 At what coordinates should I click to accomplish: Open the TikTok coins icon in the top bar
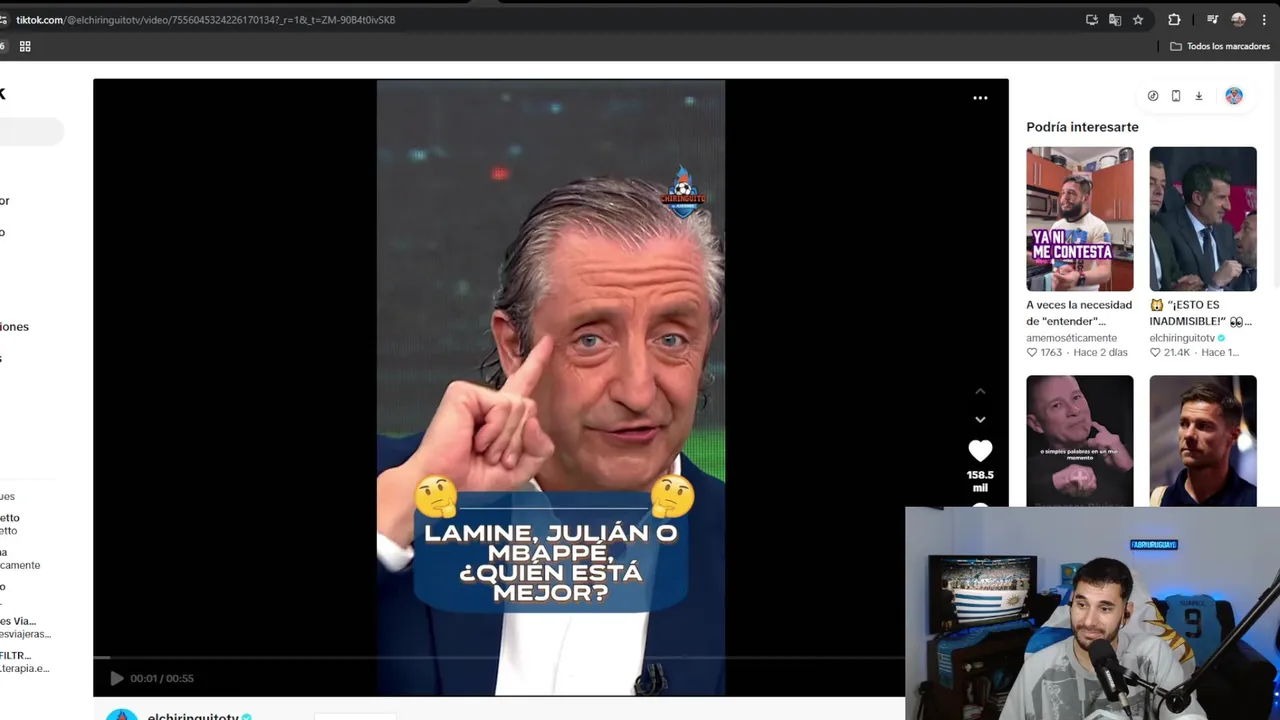point(1153,96)
